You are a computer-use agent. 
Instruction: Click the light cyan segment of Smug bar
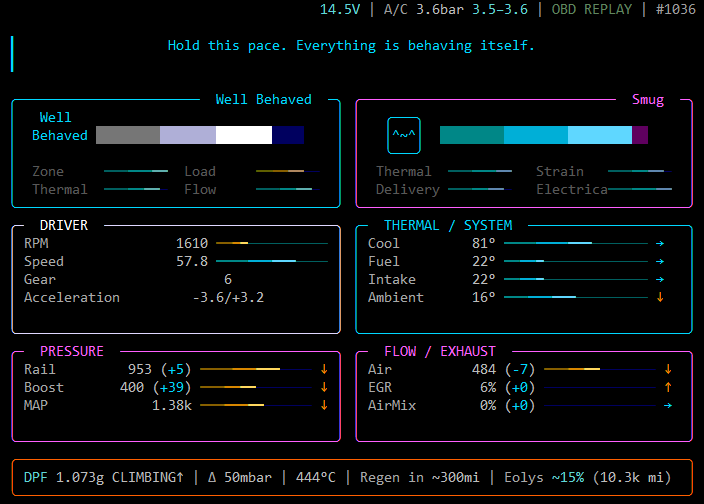coord(600,135)
